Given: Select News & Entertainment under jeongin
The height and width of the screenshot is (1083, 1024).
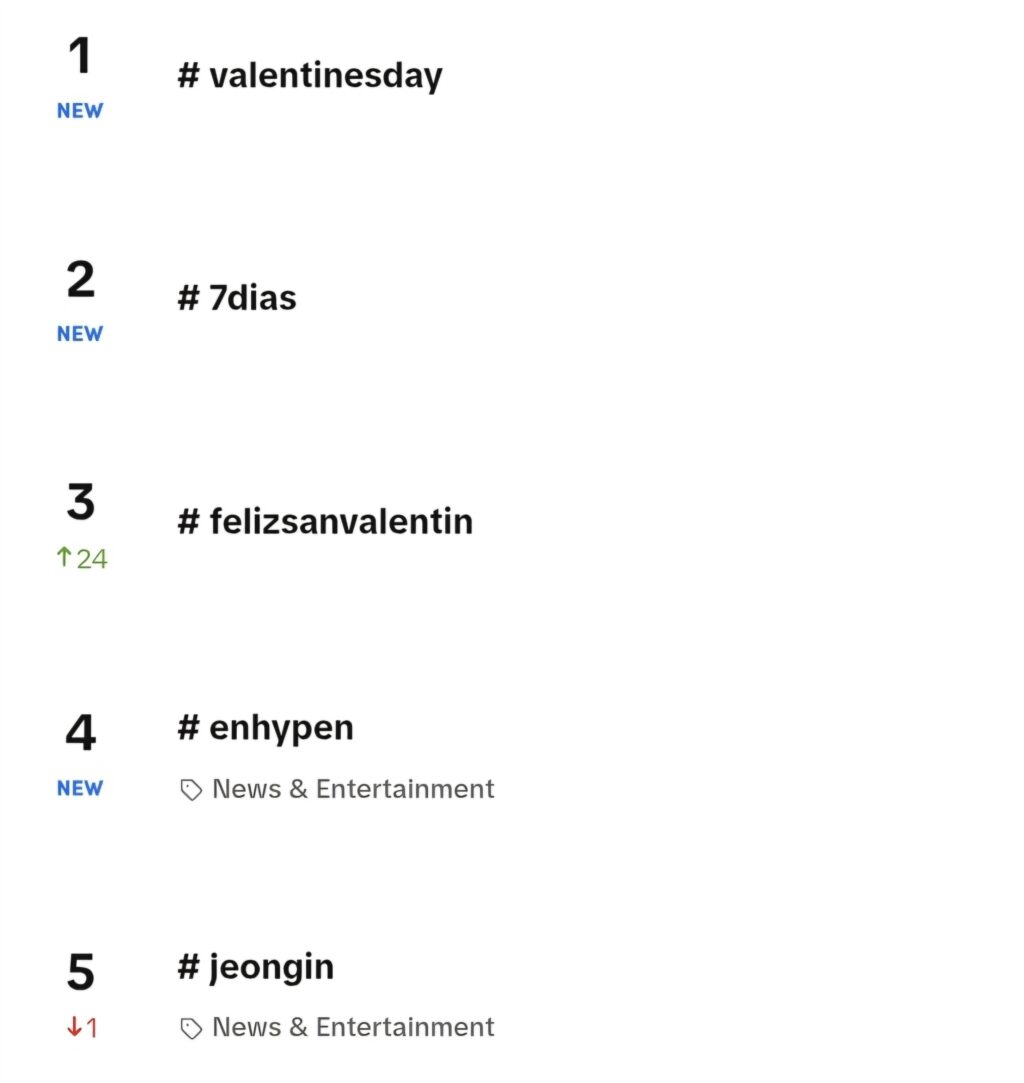Looking at the screenshot, I should pos(353,1027).
